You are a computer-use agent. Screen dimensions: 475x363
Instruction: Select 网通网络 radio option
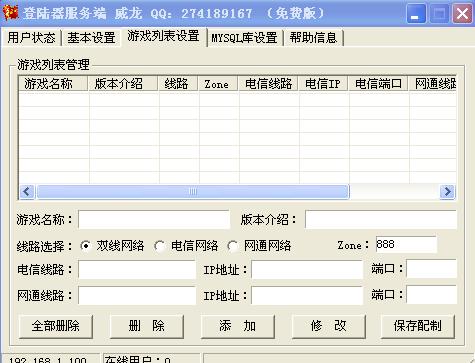coord(232,246)
